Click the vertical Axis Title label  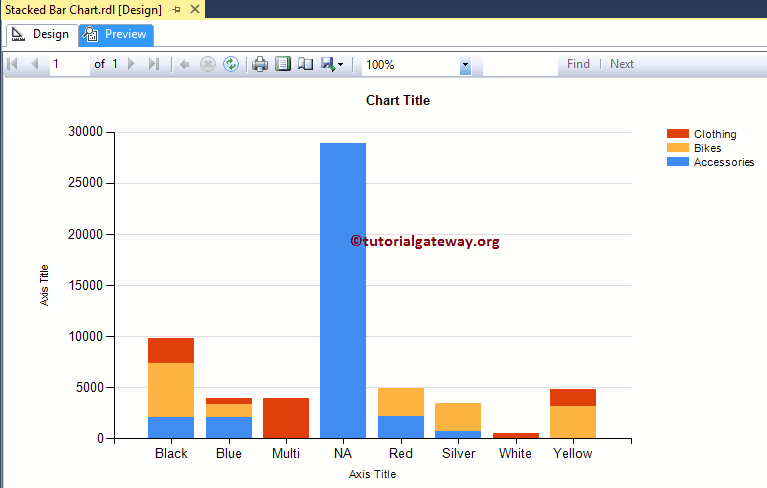coord(44,286)
